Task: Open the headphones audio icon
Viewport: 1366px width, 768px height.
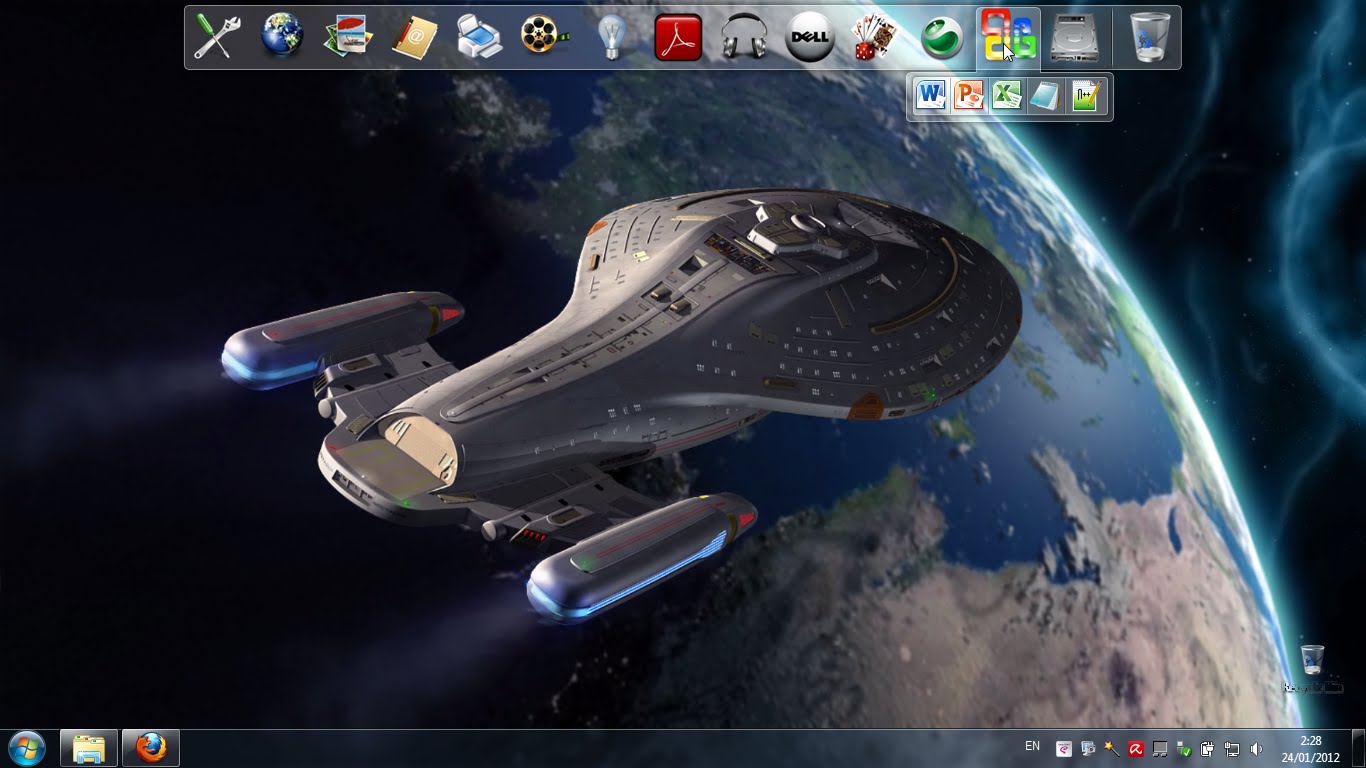Action: [x=743, y=37]
